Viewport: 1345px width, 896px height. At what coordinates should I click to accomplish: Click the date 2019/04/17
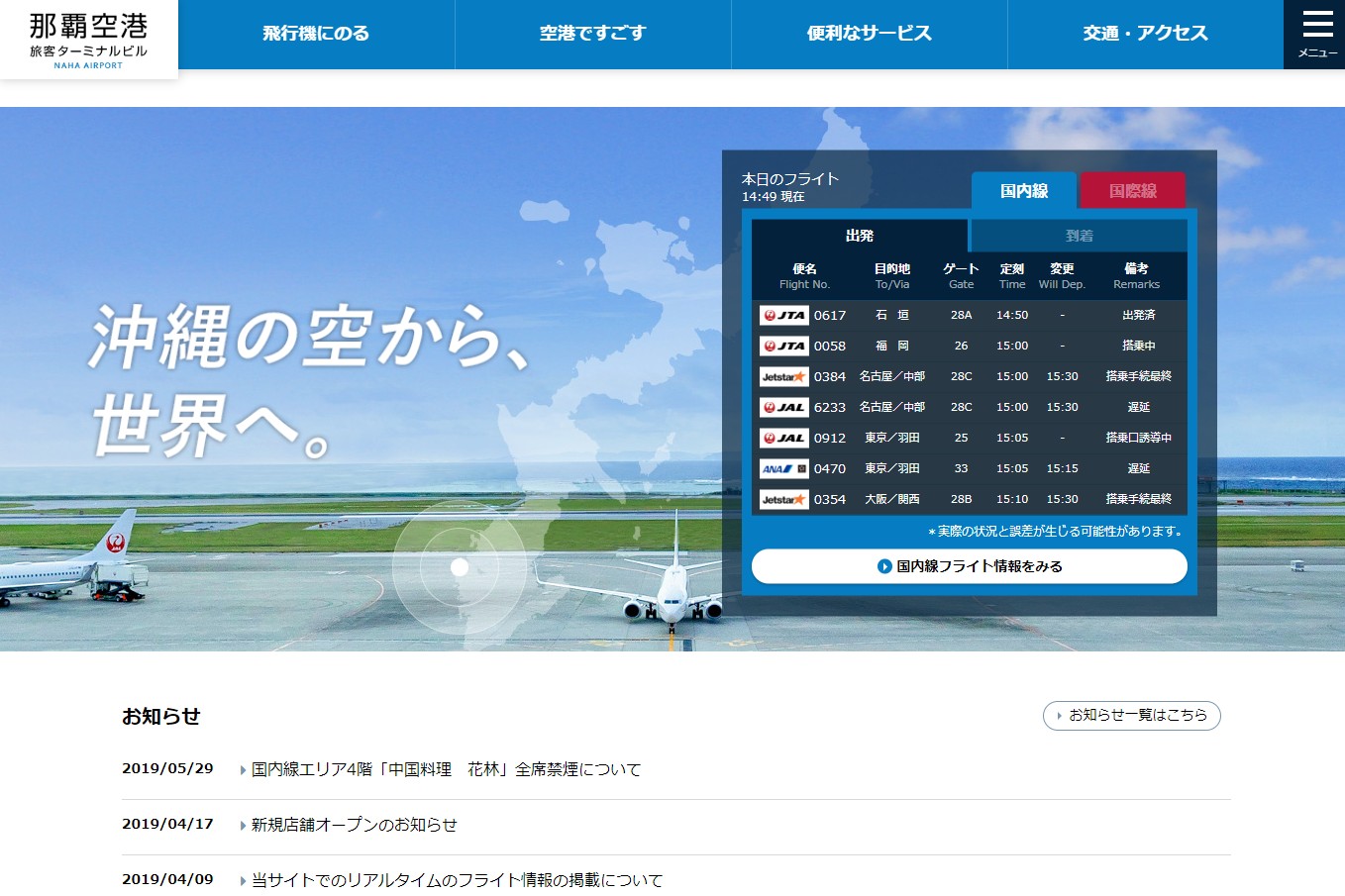click(x=167, y=824)
